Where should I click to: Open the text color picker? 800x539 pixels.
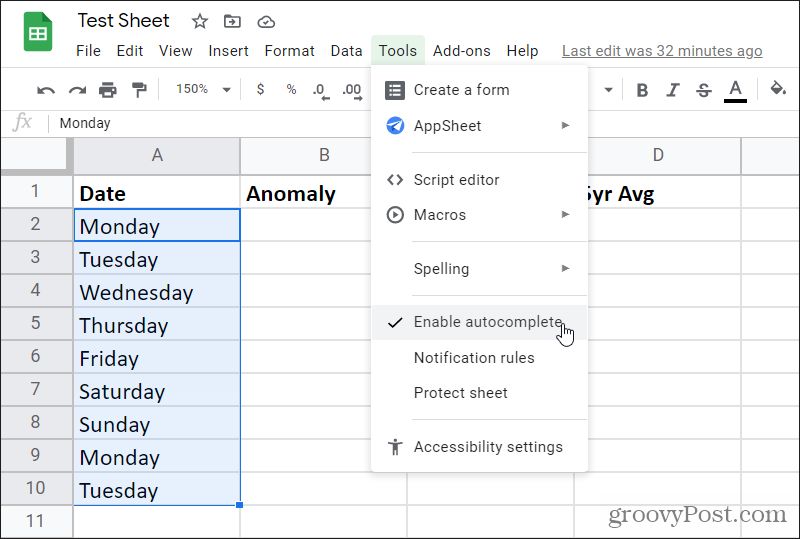coord(735,90)
